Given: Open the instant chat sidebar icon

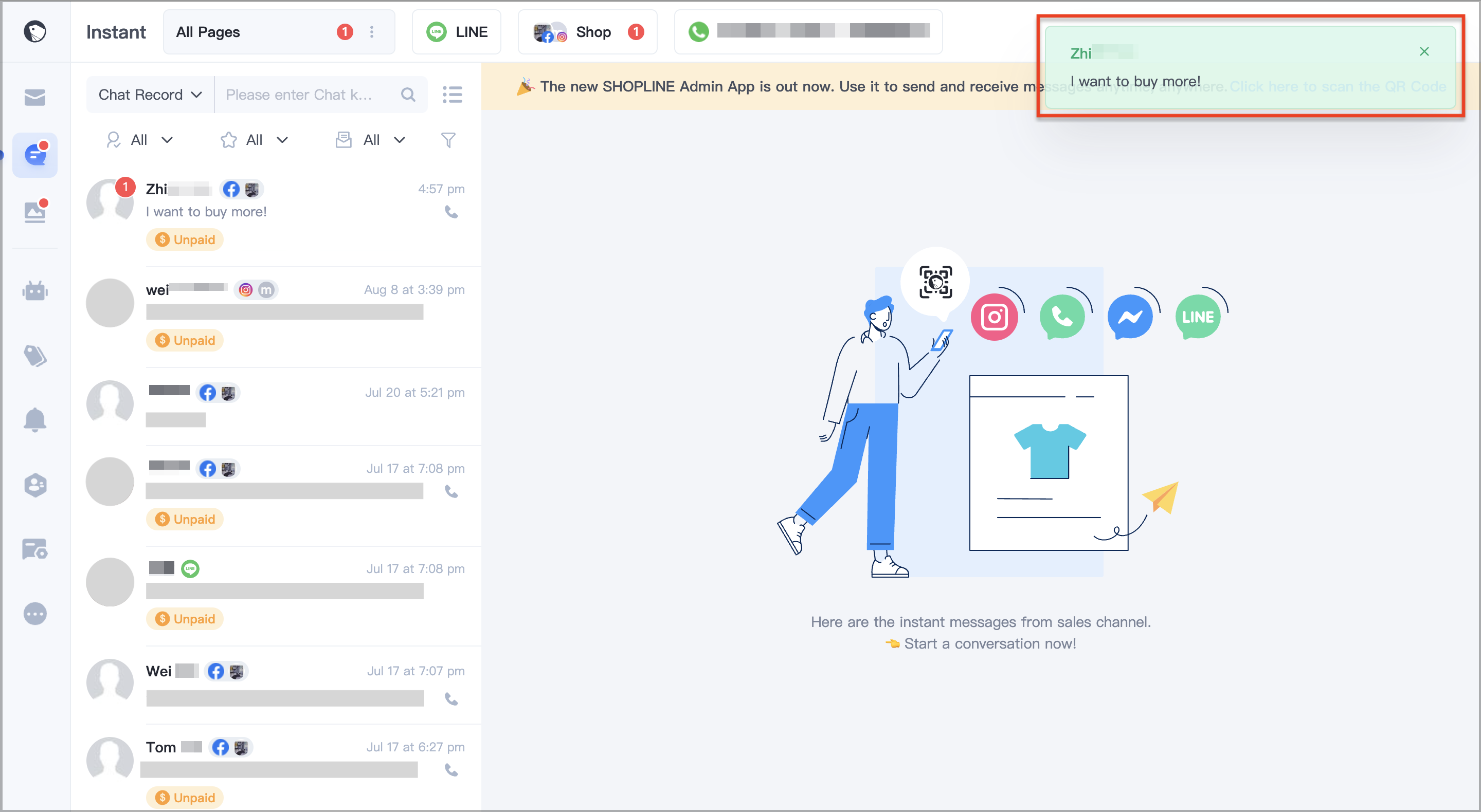Looking at the screenshot, I should tap(35, 155).
